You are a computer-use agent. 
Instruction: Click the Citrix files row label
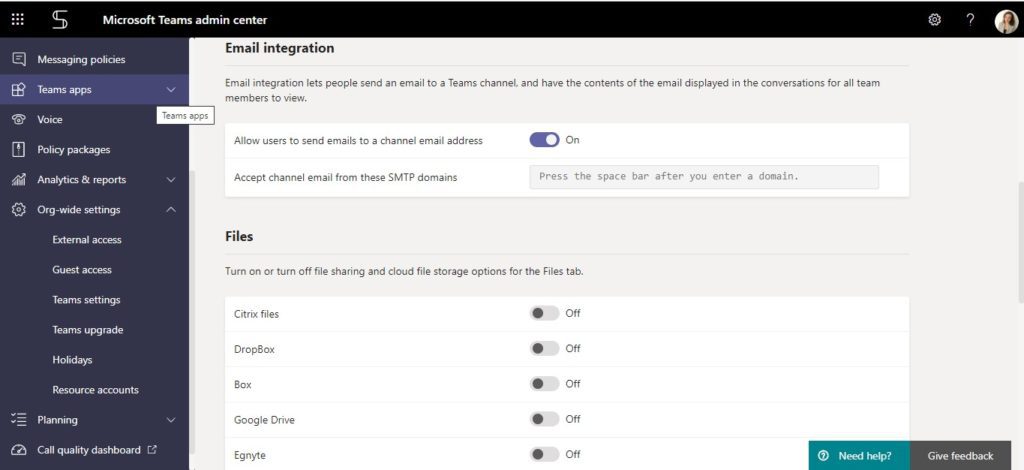[x=257, y=314]
